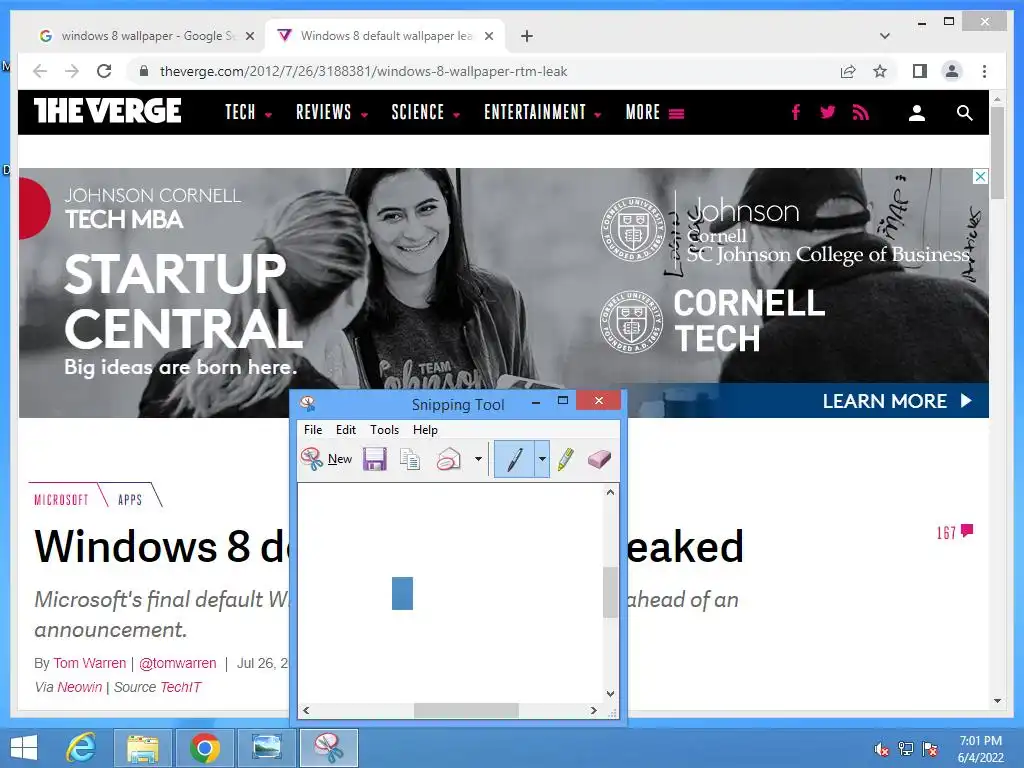Reload the Verge page

point(104,71)
